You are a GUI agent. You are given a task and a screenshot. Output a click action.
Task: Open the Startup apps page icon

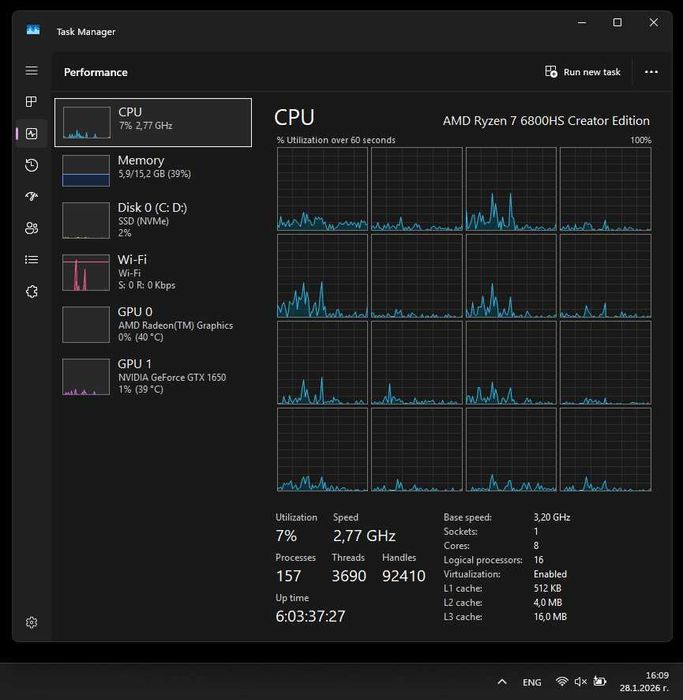click(x=32, y=196)
